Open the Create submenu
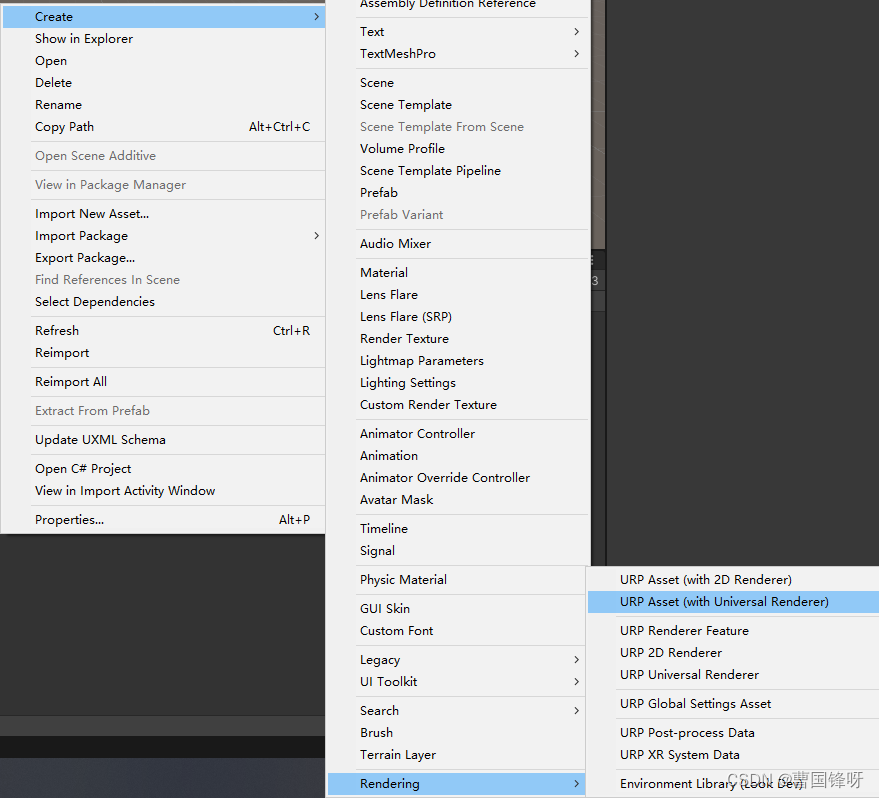The image size is (879, 798). coord(164,17)
